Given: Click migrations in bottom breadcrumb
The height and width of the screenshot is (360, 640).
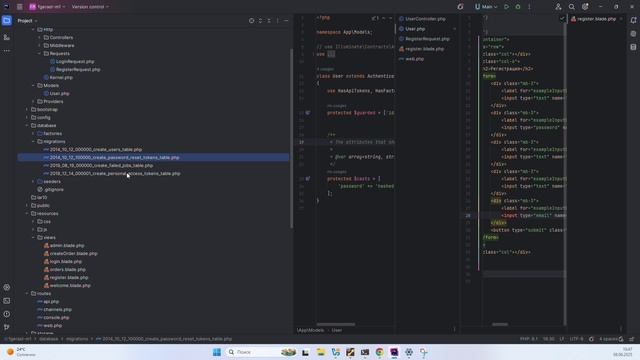Looking at the screenshot, I should (x=77, y=339).
